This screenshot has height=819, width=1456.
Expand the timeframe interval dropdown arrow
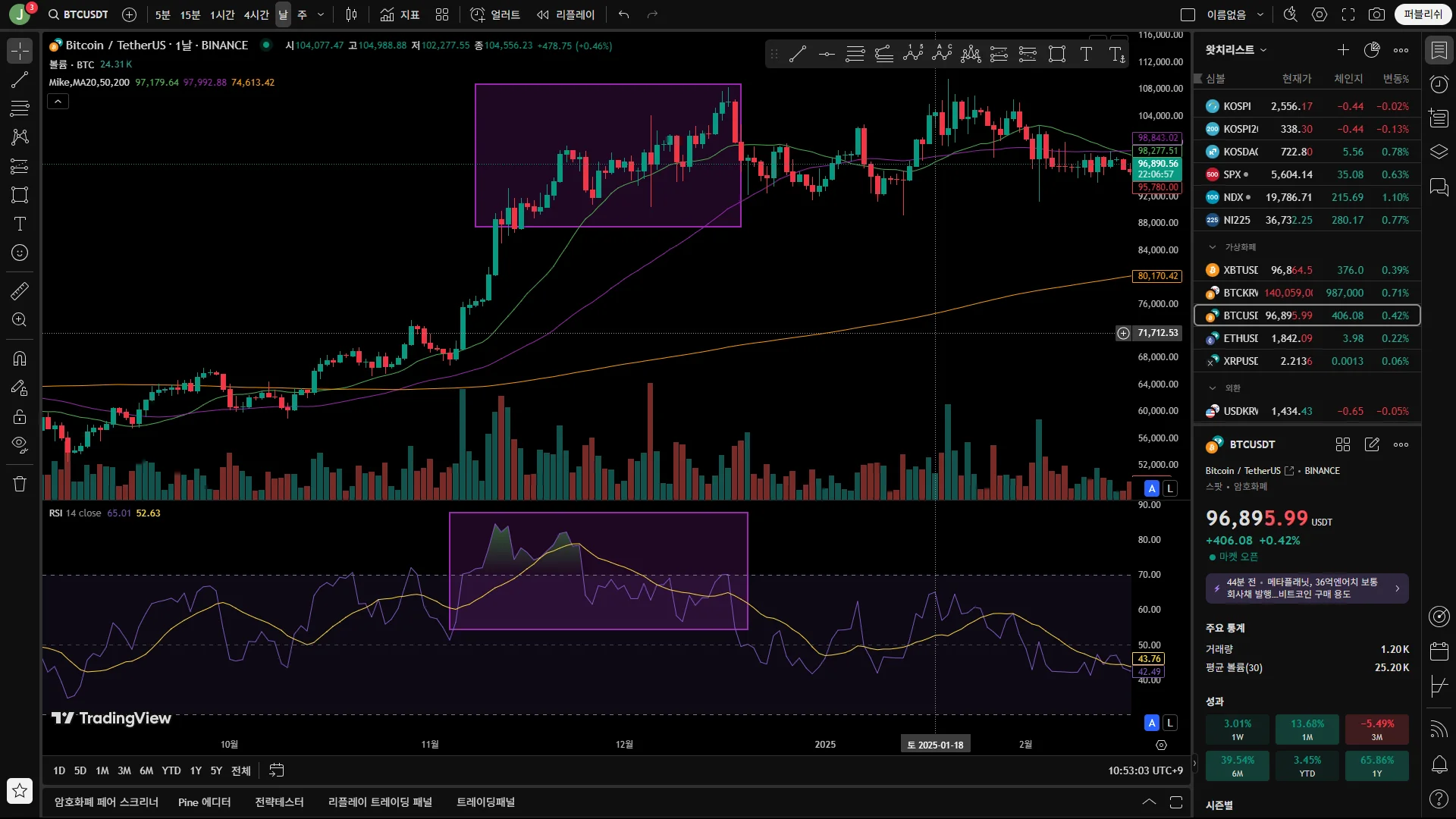click(321, 14)
